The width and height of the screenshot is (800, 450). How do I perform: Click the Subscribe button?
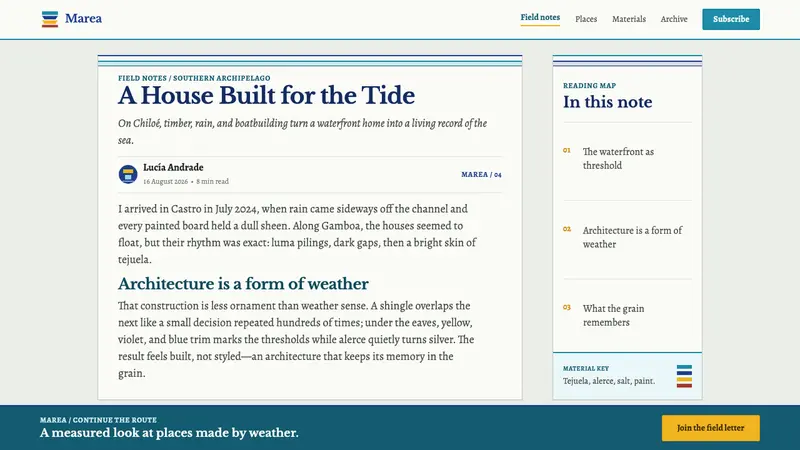[731, 19]
